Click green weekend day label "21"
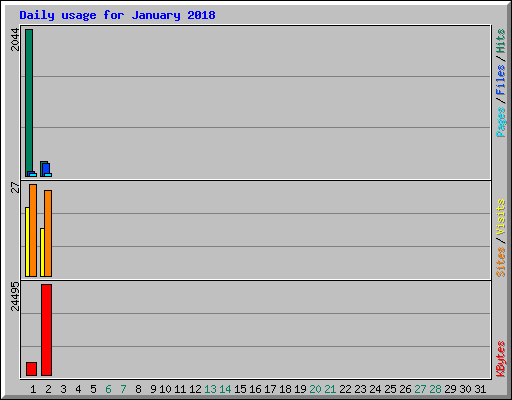The image size is (512, 400). coord(330,389)
